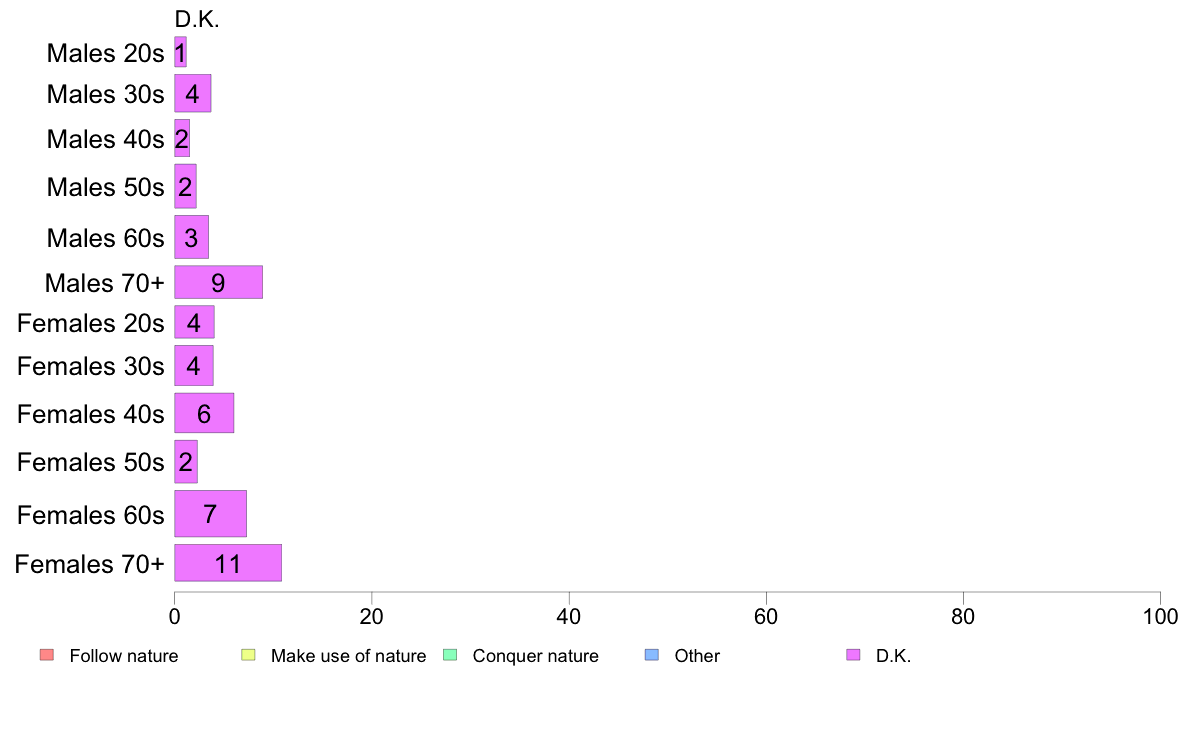Click the 40 tick on the x-axis
This screenshot has width=1188, height=736.
569,616
